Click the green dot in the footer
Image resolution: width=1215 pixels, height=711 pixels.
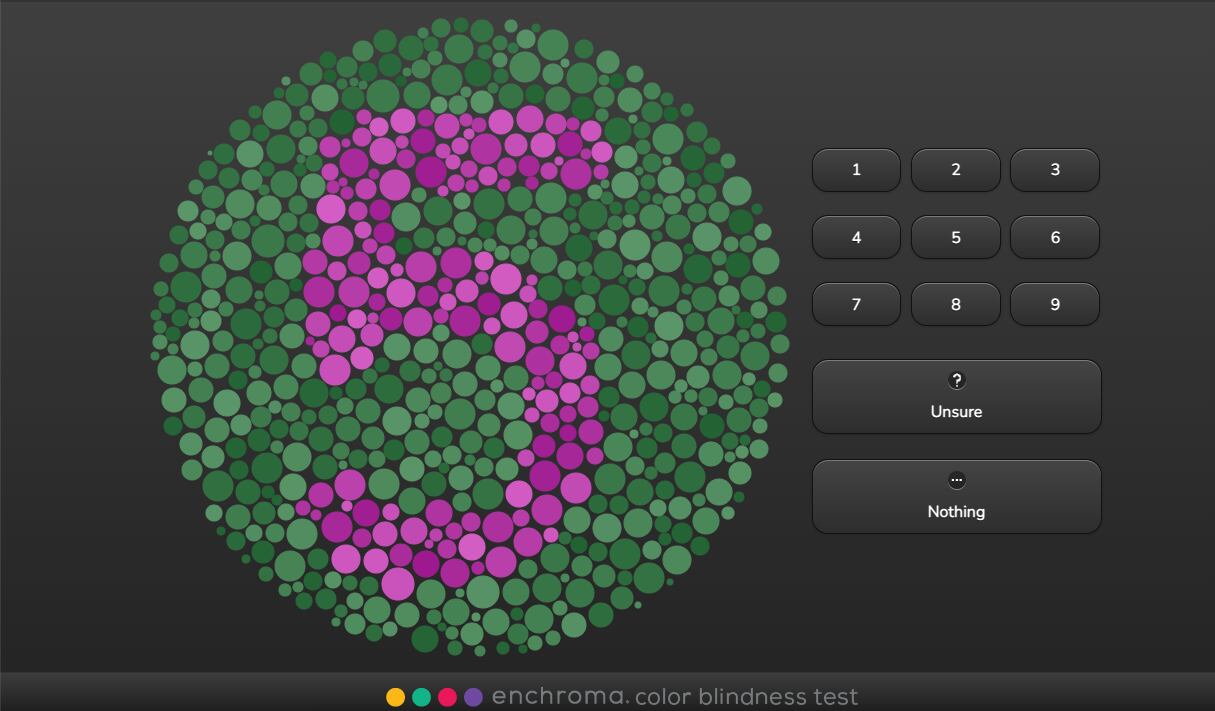[420, 697]
